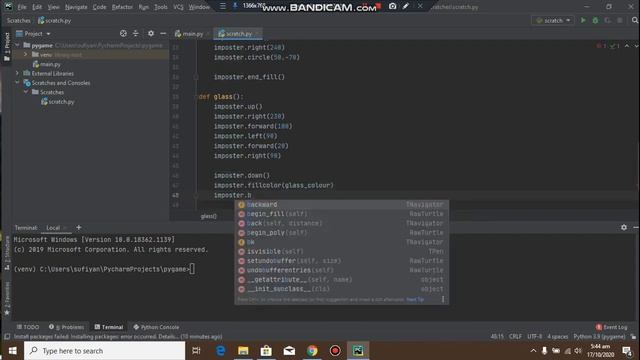
Task: Add a new terminal session
Action: coord(78,227)
